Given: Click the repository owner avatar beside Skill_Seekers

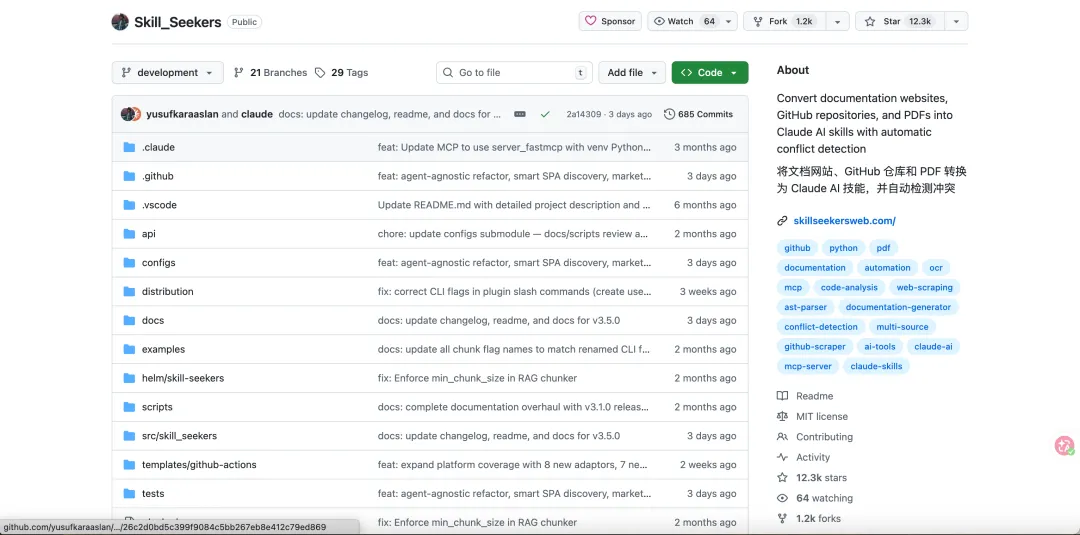Looking at the screenshot, I should tap(120, 22).
